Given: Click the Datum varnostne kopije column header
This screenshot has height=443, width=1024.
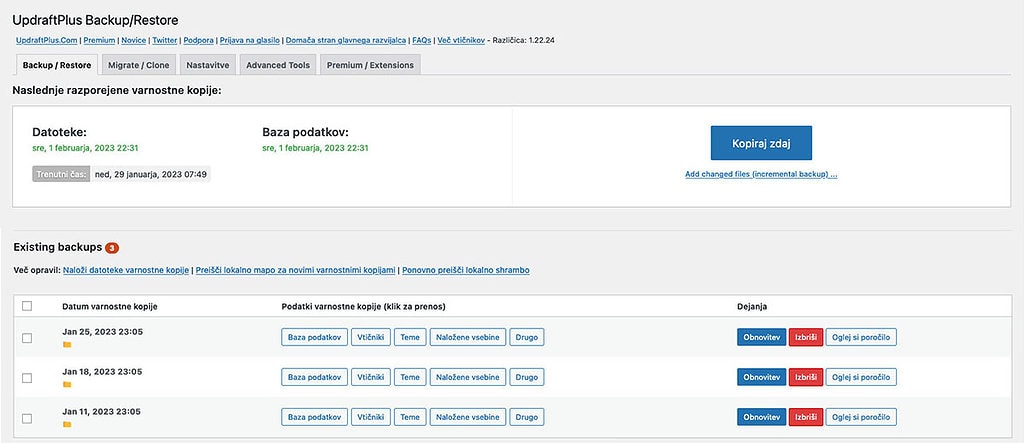Looking at the screenshot, I should (x=110, y=306).
